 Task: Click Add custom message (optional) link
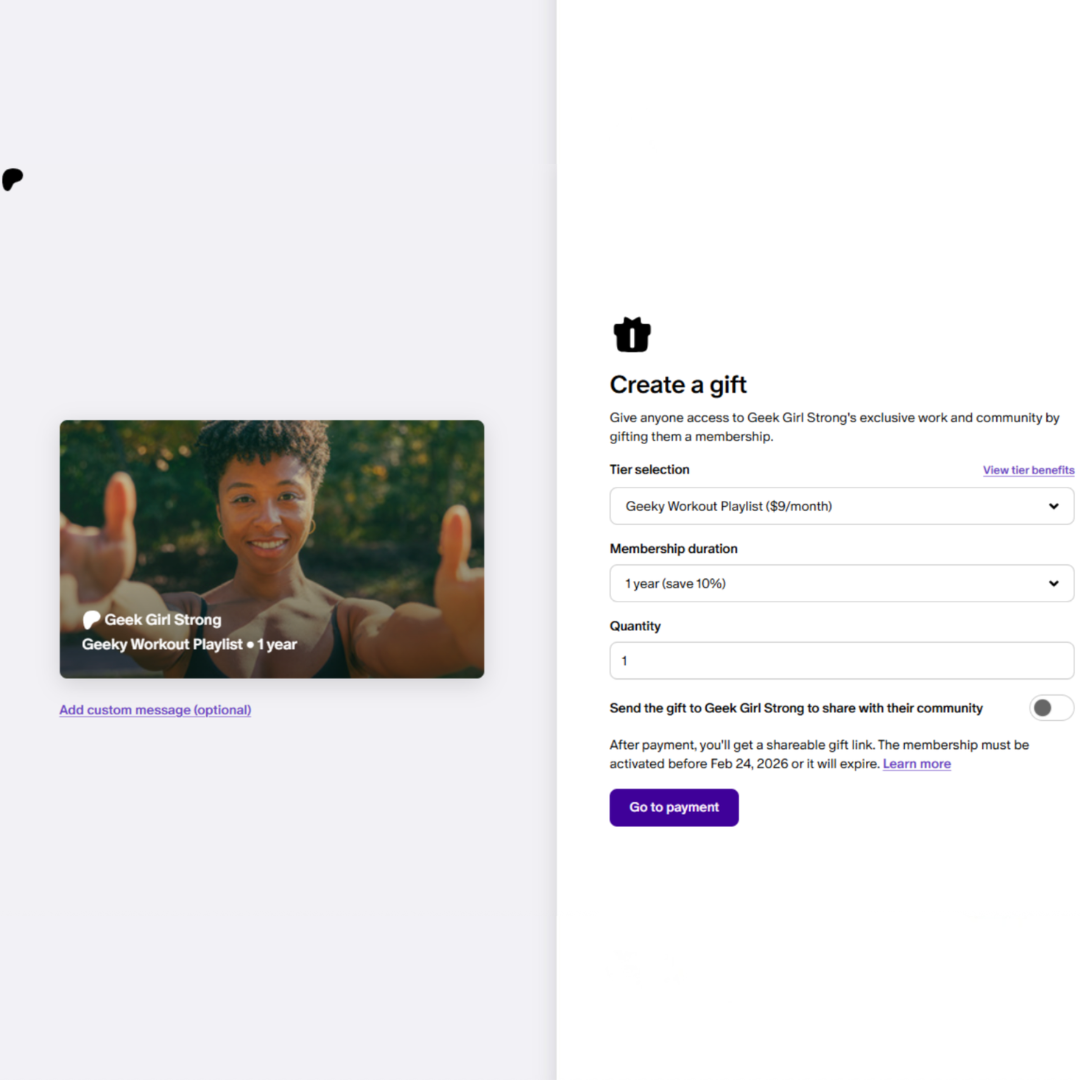(155, 709)
